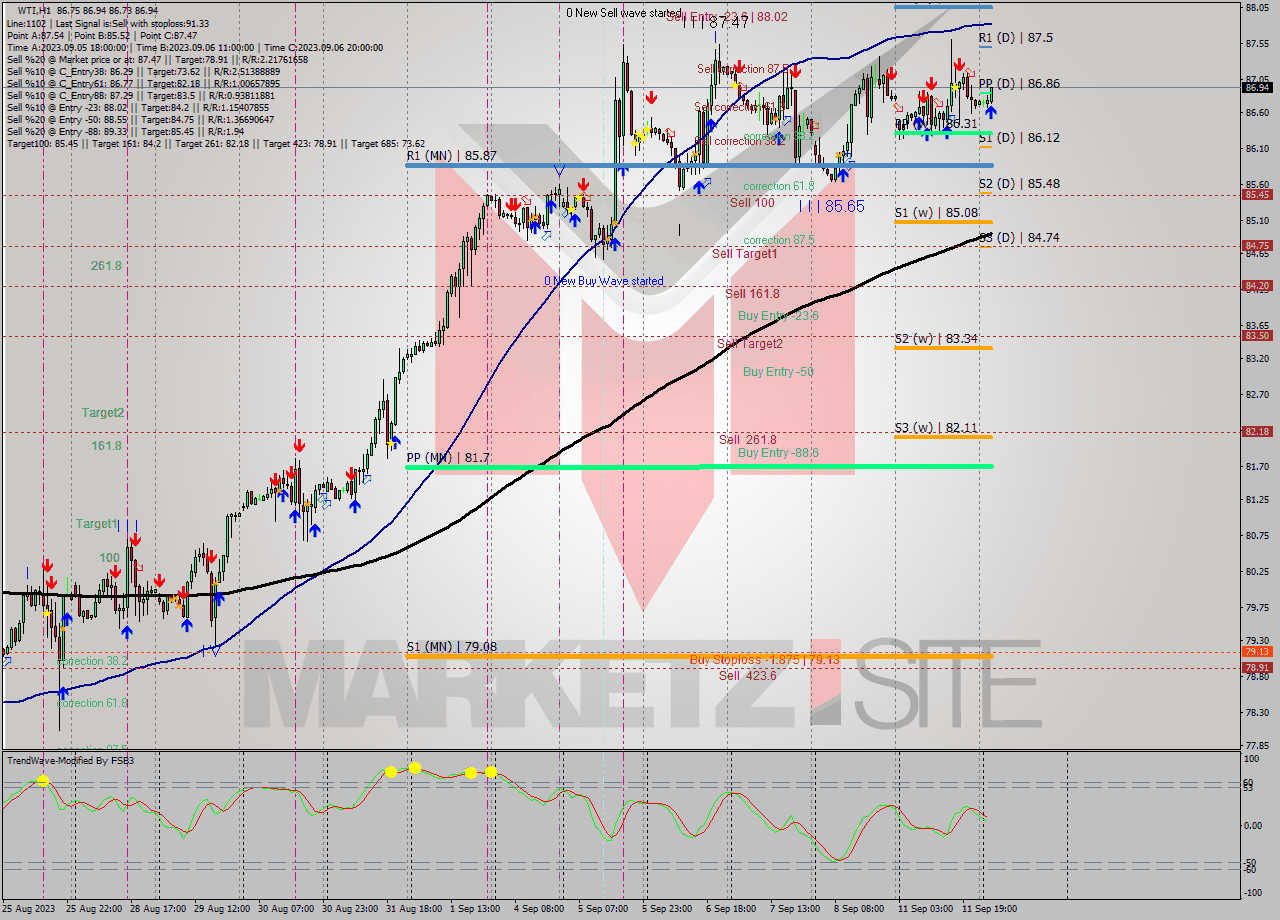Select the 'S1 (D) | 86.12' label
Screen dimensions: 1280x920
pos(1019,137)
